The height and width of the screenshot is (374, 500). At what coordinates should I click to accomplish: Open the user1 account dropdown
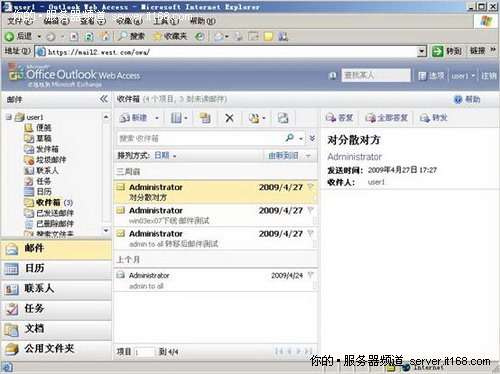pyautogui.click(x=463, y=76)
